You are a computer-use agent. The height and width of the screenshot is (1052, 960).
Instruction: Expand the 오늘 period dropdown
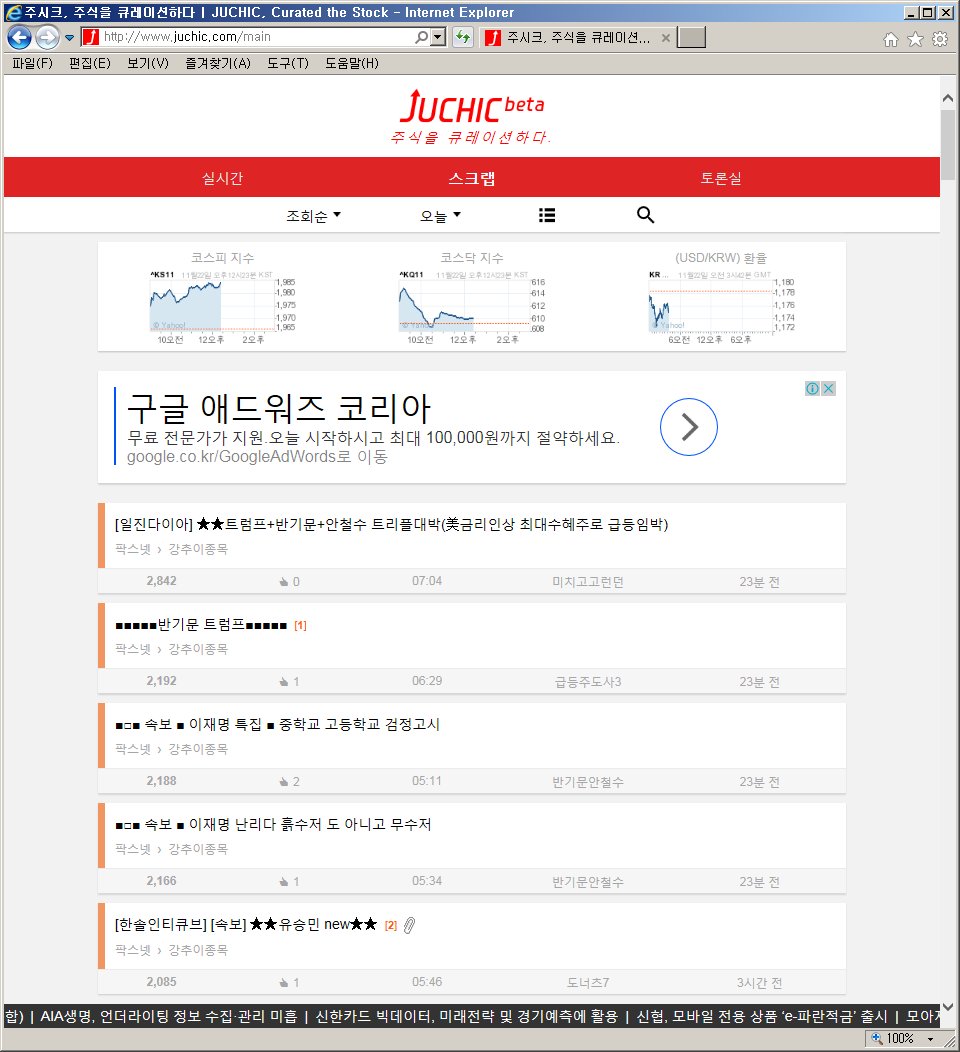(x=440, y=216)
